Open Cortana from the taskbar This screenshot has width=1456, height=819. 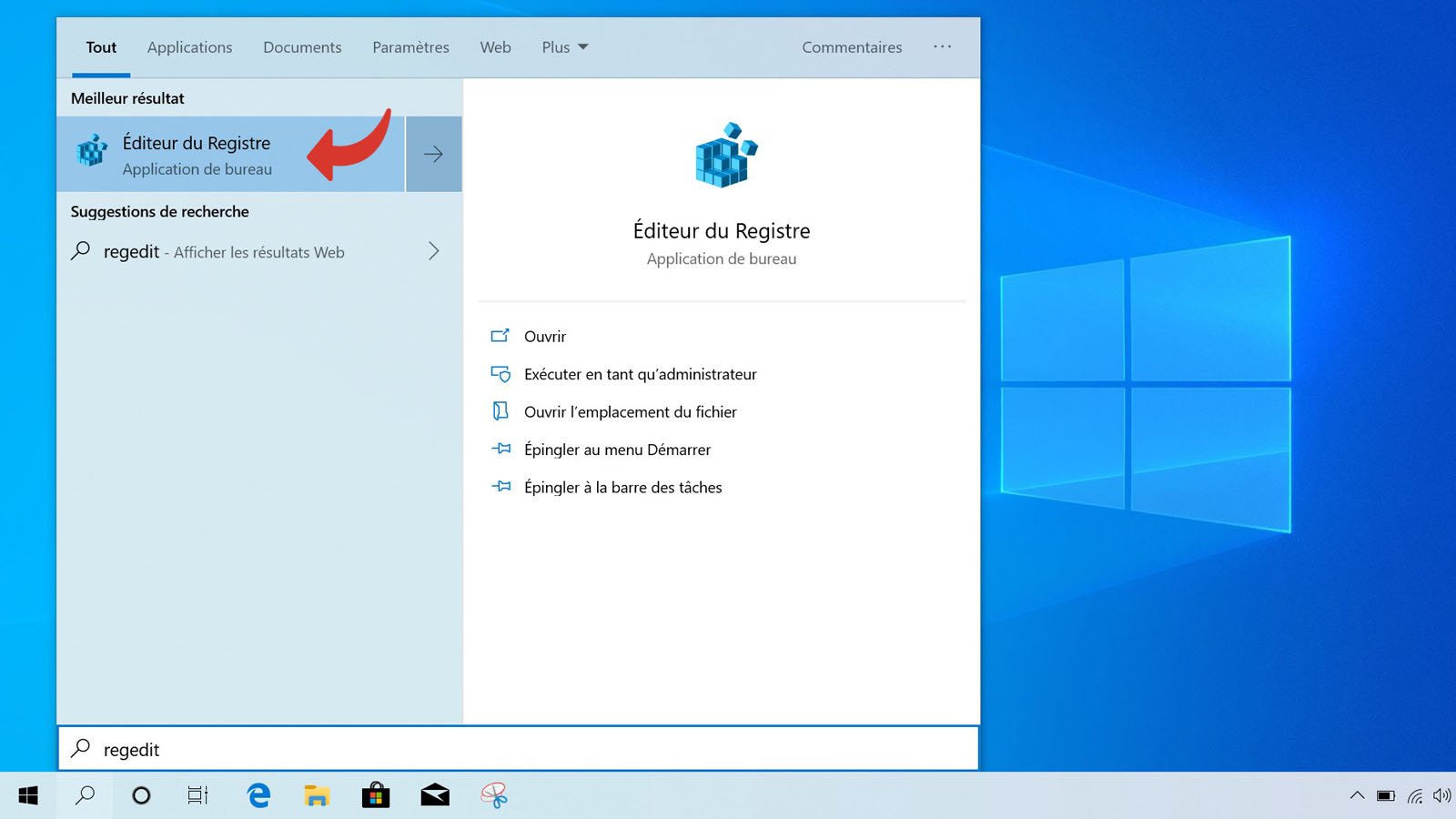tap(141, 795)
